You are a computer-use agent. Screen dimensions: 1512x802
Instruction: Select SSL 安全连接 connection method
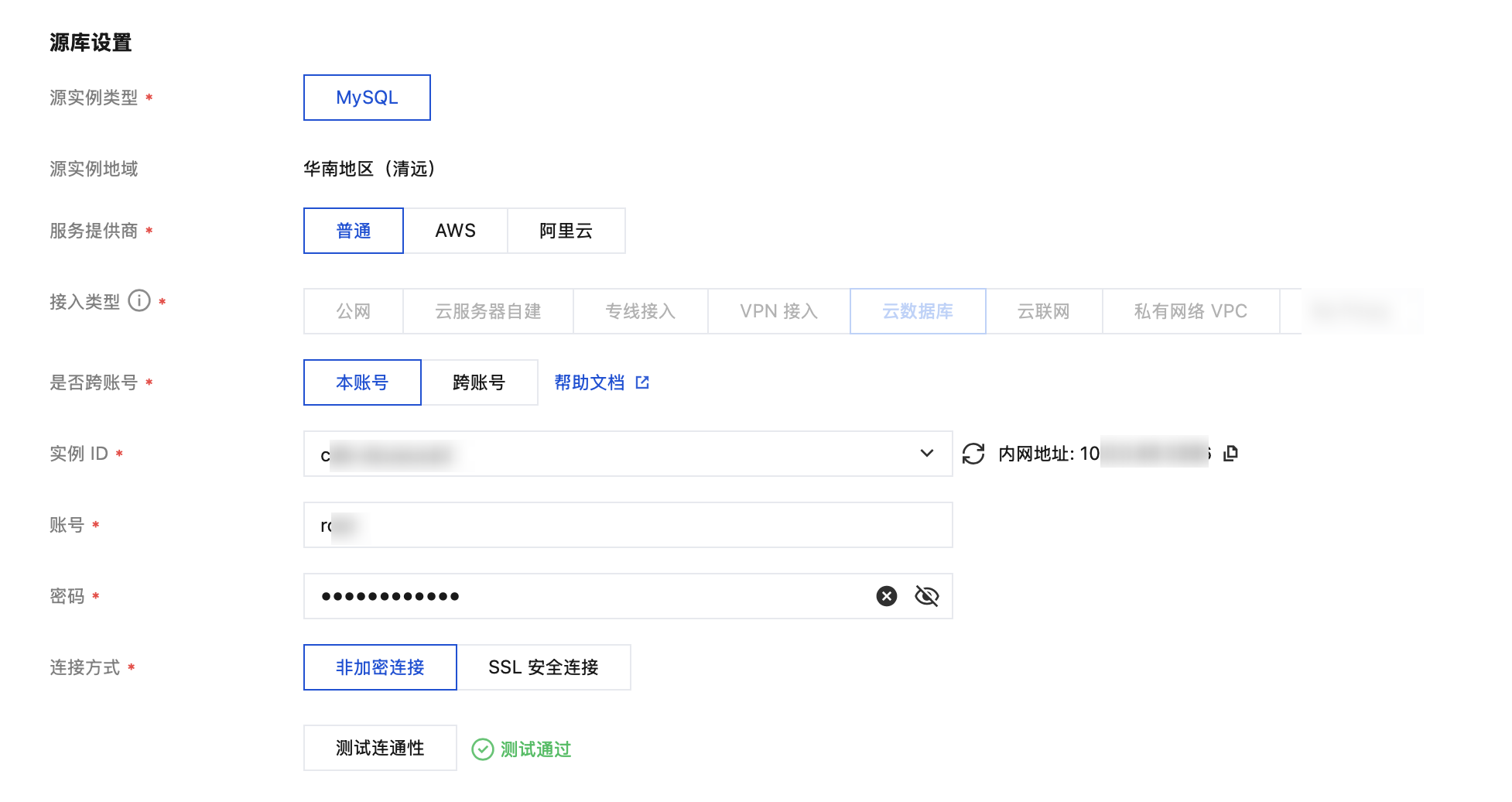(x=543, y=667)
